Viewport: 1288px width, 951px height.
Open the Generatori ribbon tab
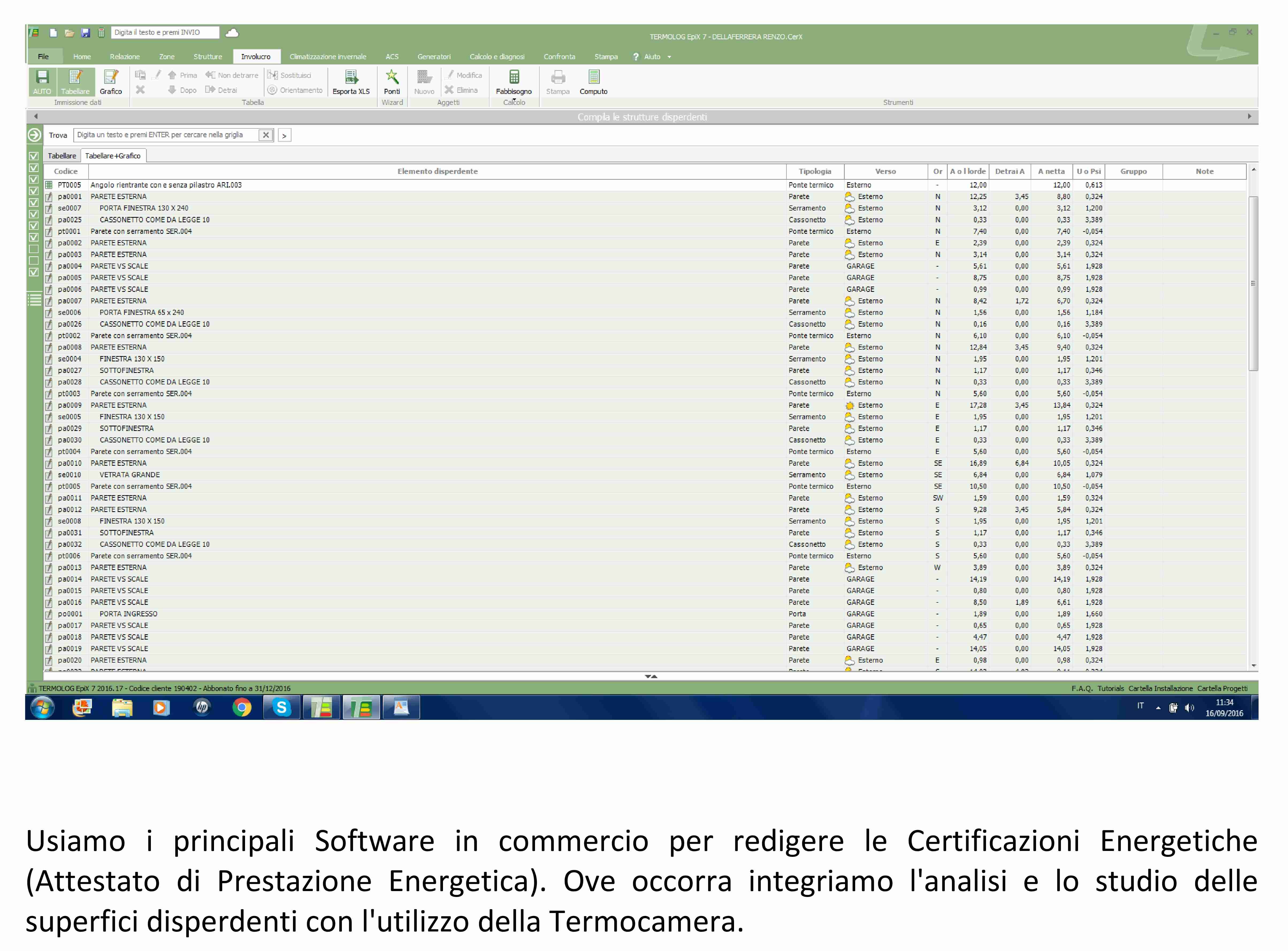(434, 56)
